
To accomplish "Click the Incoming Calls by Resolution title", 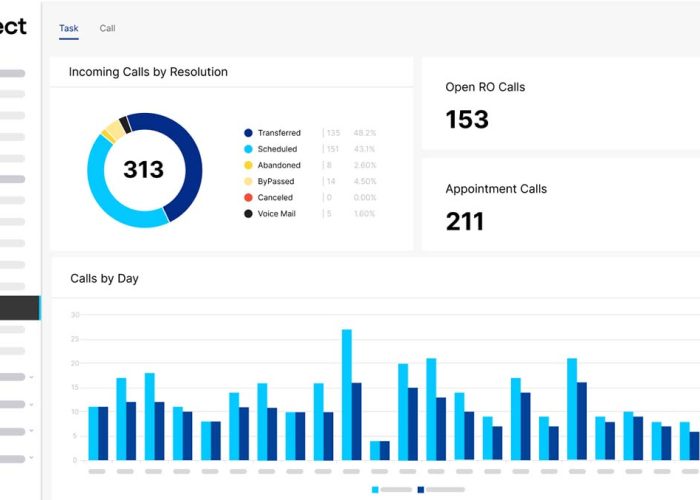I will (x=148, y=72).
